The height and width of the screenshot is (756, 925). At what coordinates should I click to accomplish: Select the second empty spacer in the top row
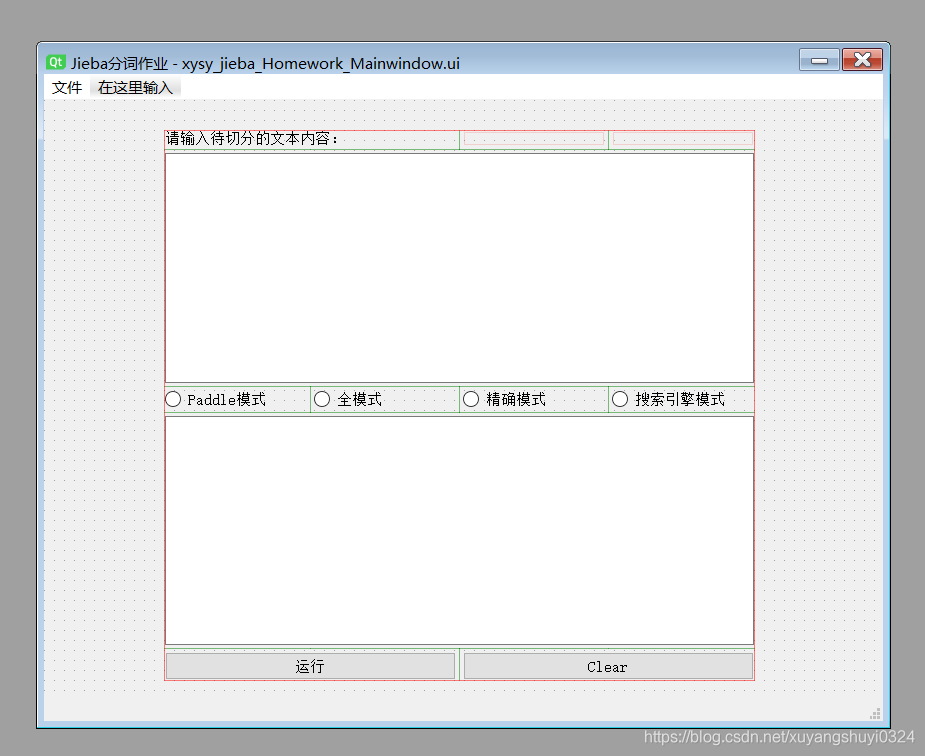click(683, 139)
